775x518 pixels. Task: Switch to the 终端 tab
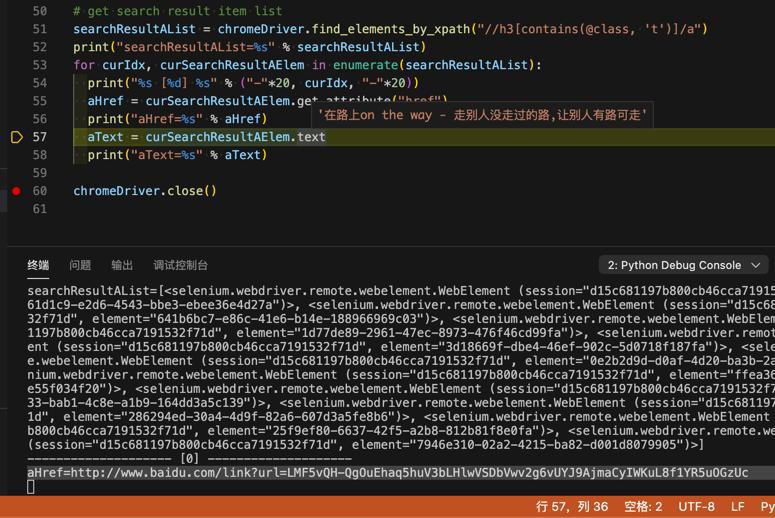(x=38, y=265)
